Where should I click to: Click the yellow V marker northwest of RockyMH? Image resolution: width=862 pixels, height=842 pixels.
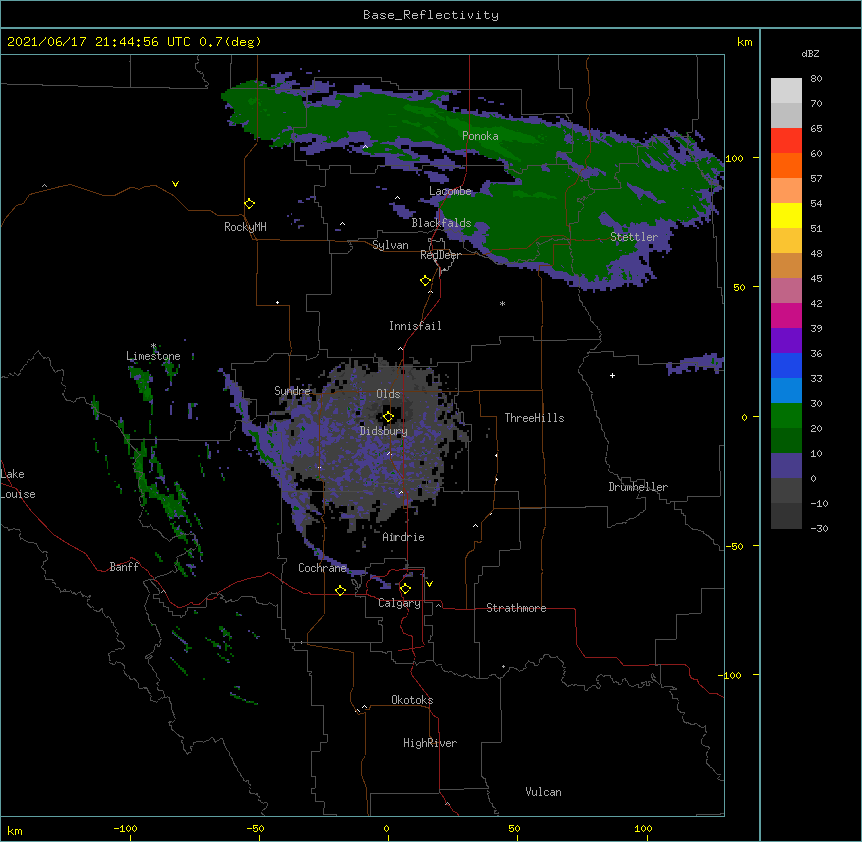tap(175, 184)
